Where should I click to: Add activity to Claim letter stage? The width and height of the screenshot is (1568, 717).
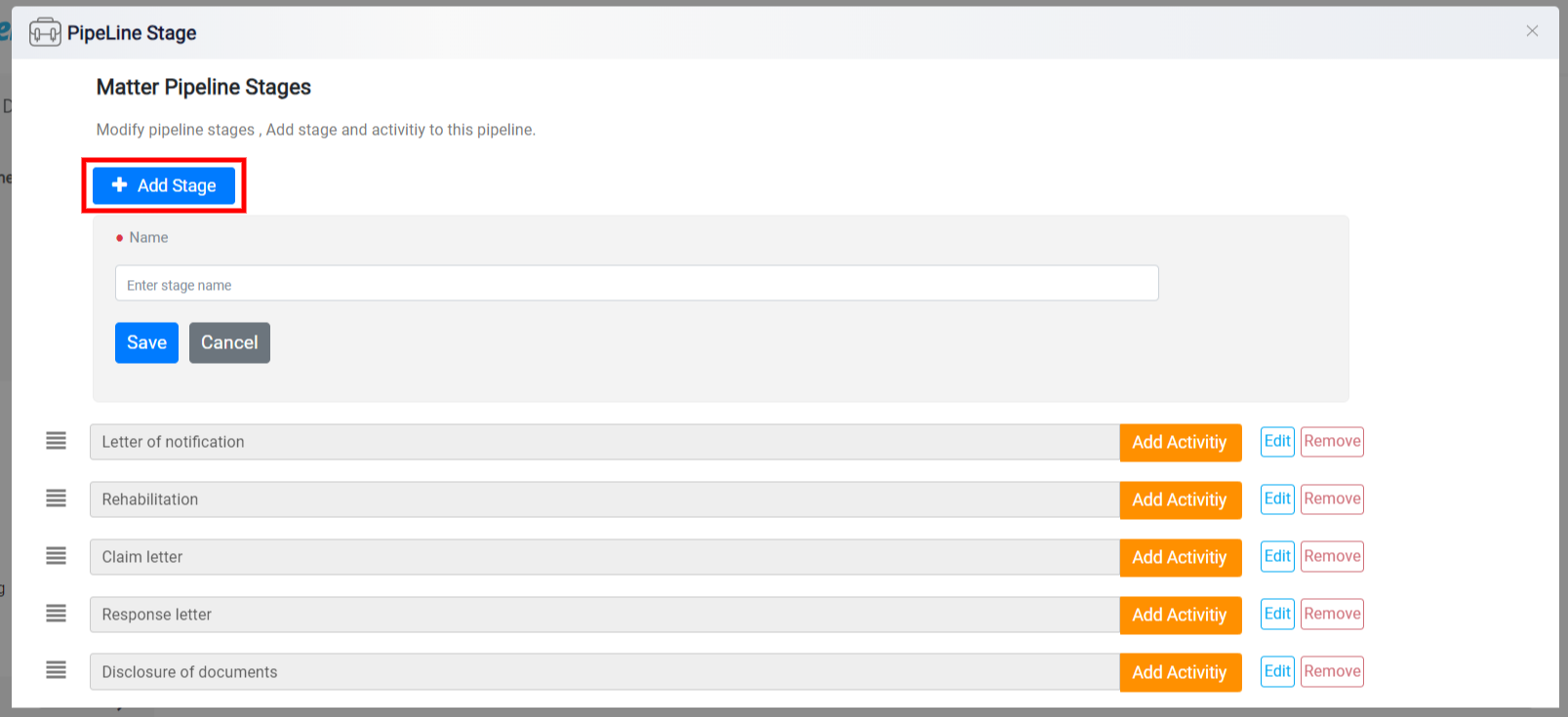(x=1180, y=557)
